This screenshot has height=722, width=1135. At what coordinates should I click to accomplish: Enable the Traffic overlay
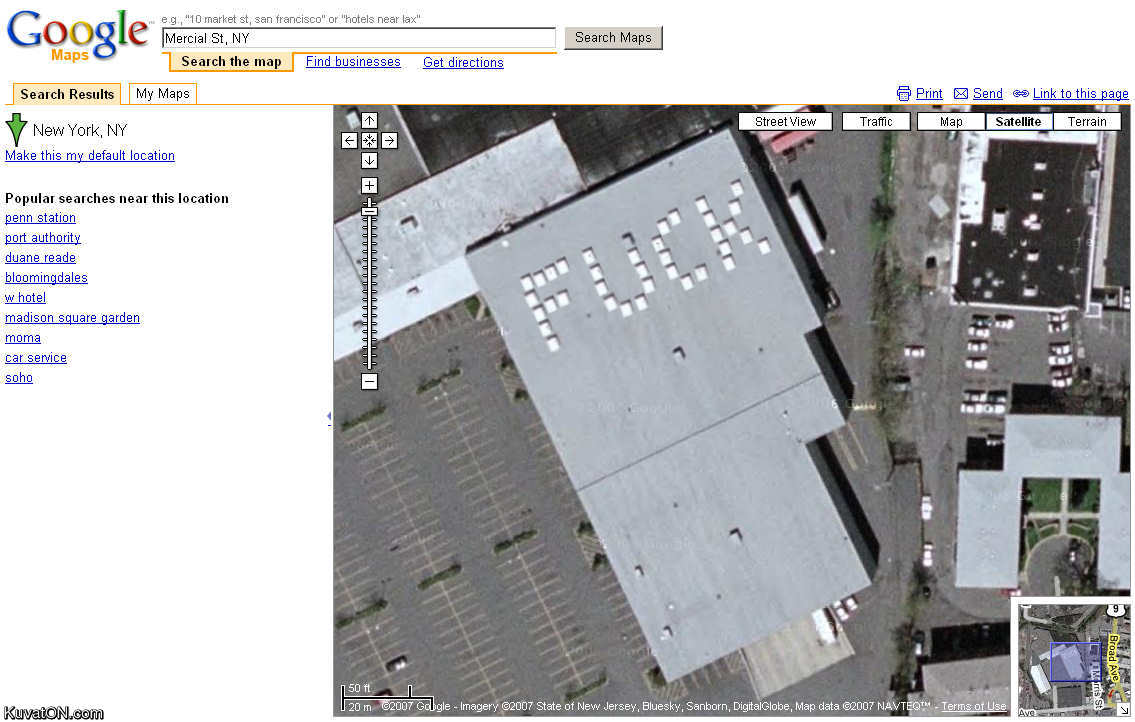(x=875, y=121)
